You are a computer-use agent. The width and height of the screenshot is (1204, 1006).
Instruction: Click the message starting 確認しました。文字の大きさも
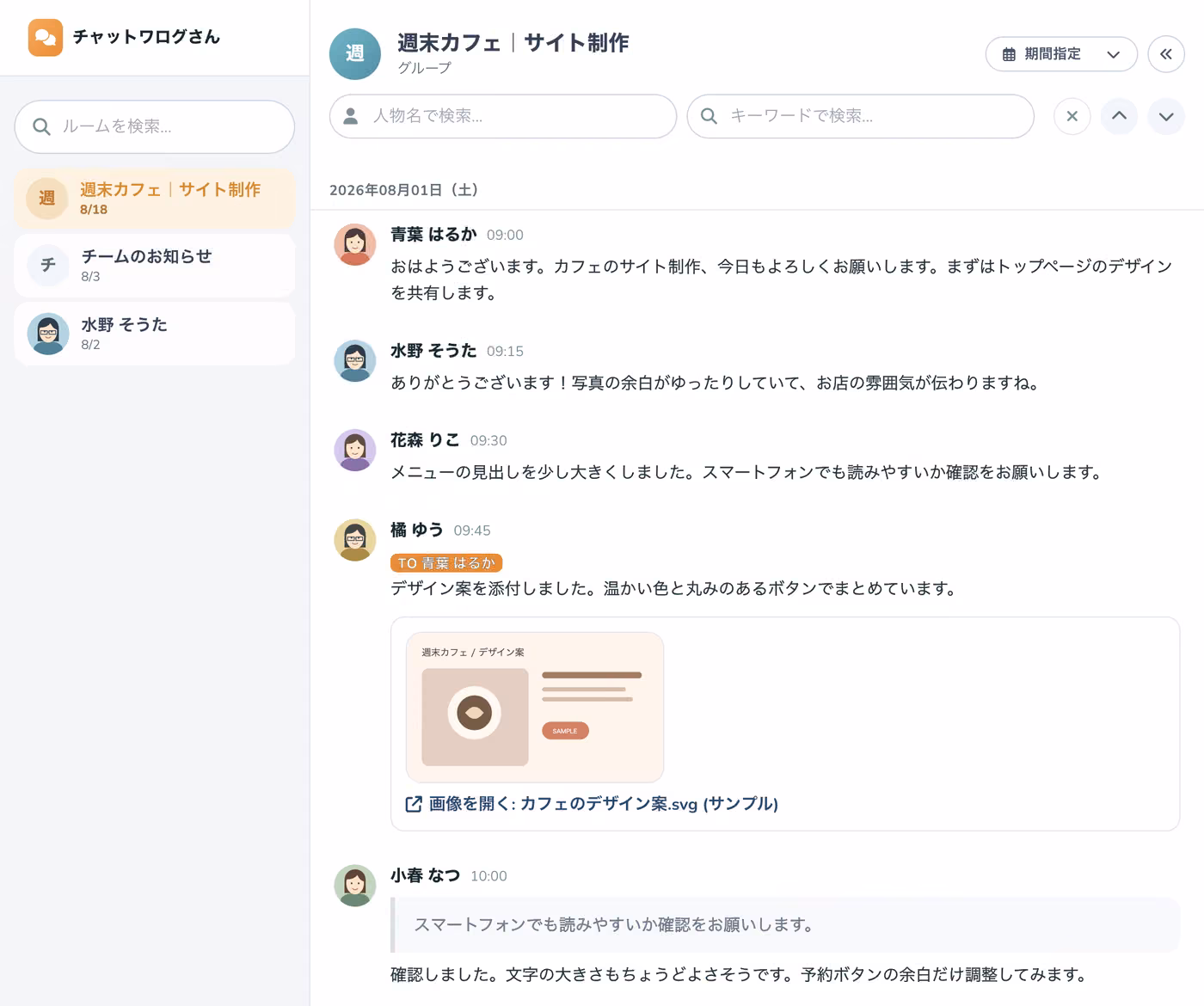coord(740,975)
